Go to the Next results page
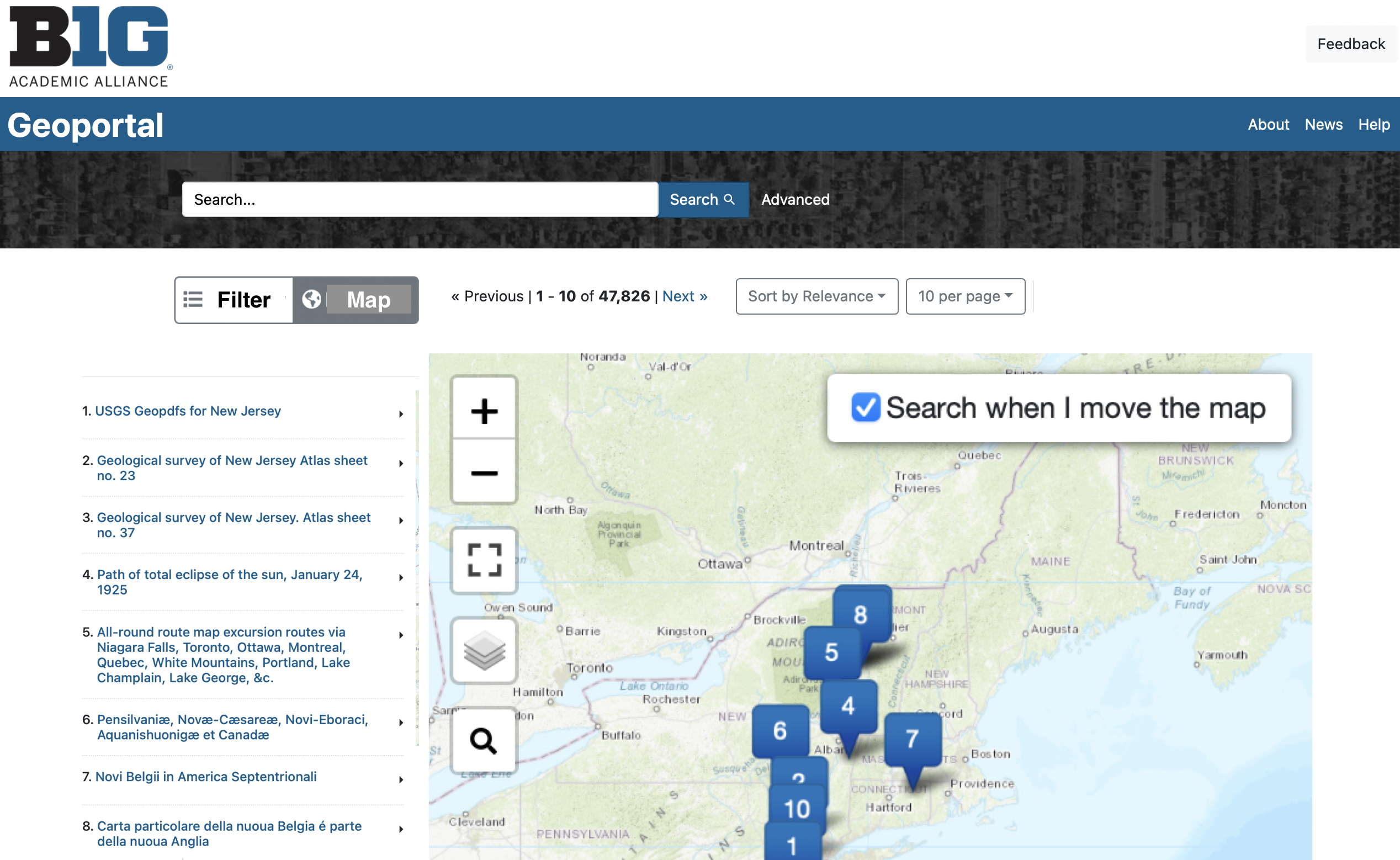1400x860 pixels. [x=685, y=296]
